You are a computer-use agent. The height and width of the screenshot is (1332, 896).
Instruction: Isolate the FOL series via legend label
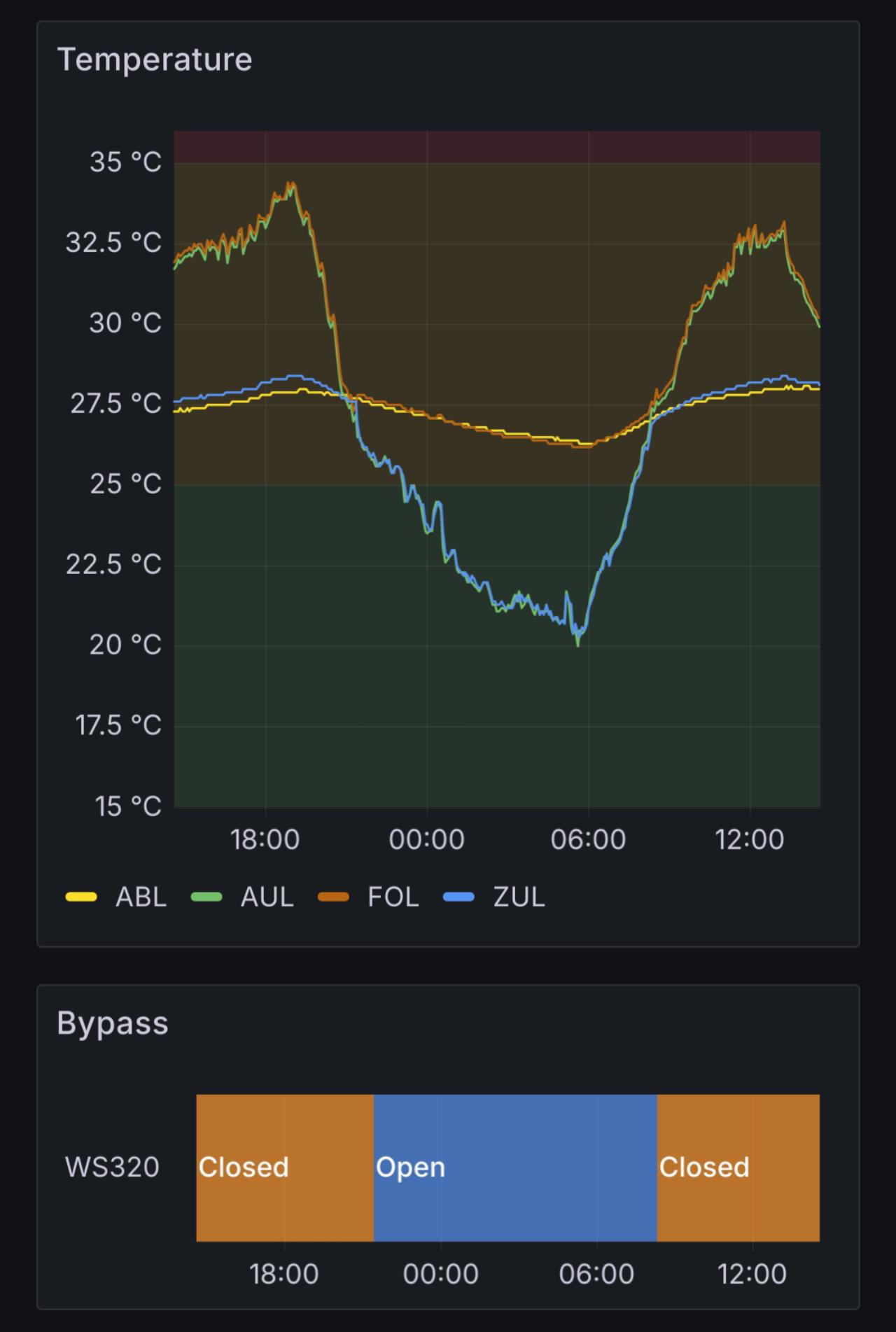click(x=393, y=897)
